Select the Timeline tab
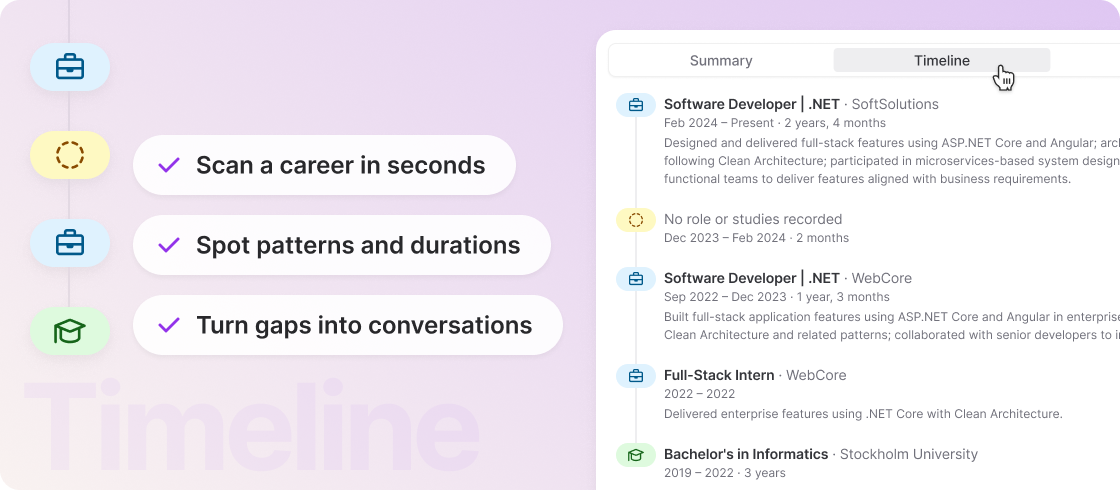This screenshot has height=490, width=1120. 941,61
